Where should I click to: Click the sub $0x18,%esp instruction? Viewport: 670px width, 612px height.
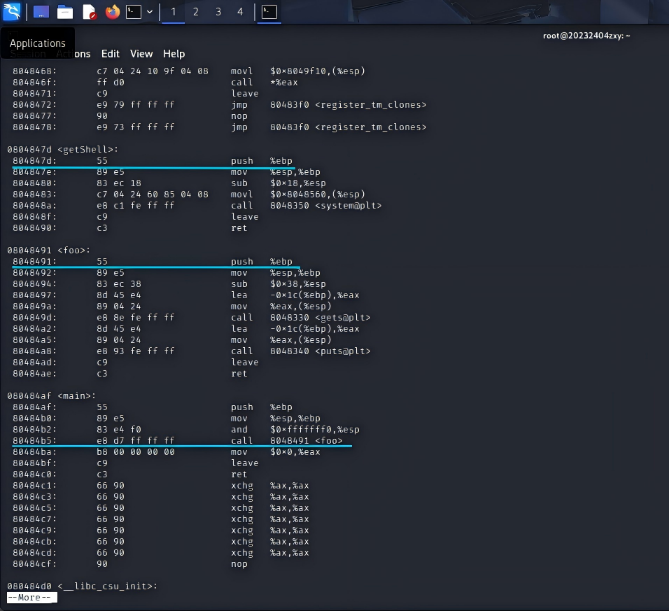pyautogui.click(x=279, y=183)
